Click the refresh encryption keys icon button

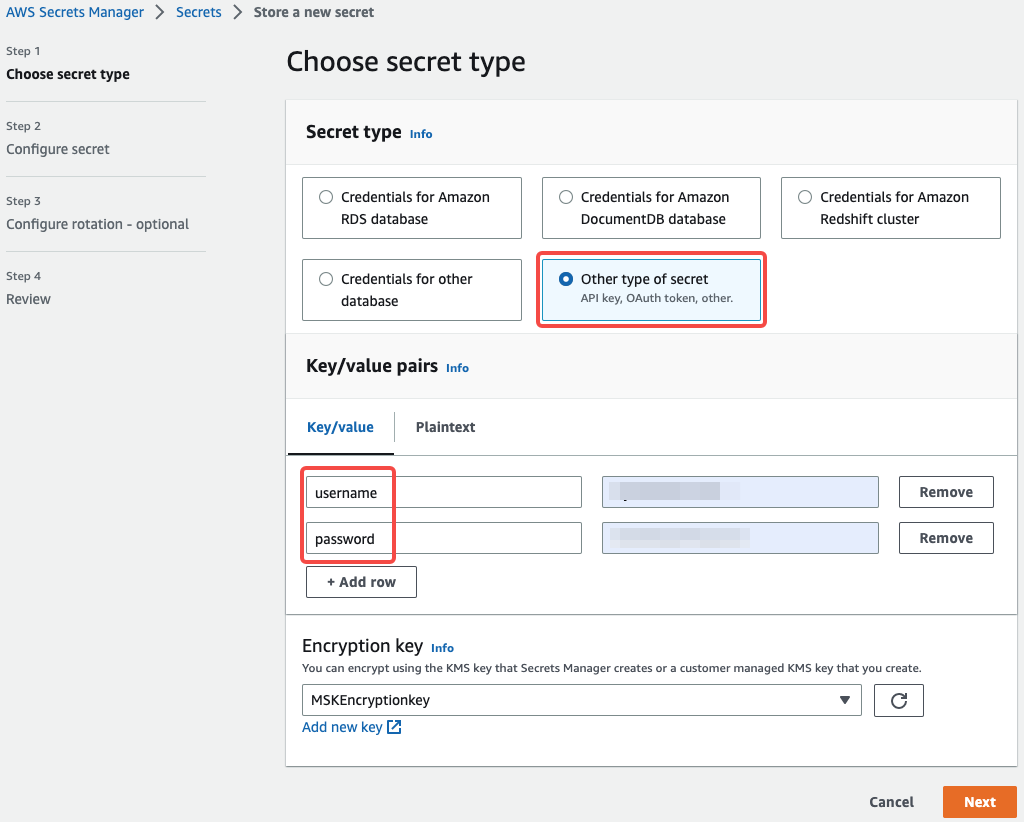898,701
